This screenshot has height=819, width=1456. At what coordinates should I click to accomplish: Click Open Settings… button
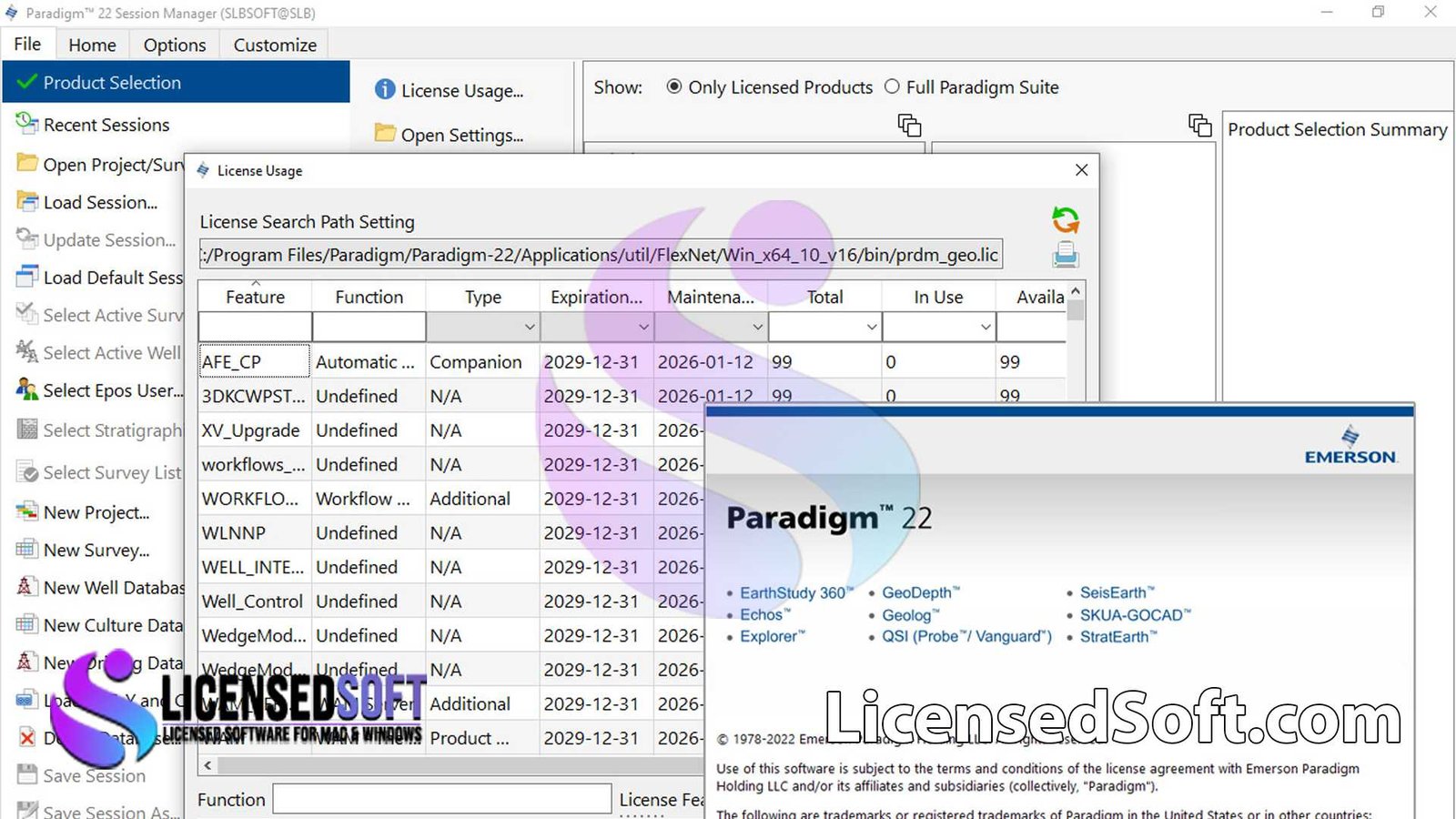462,135
